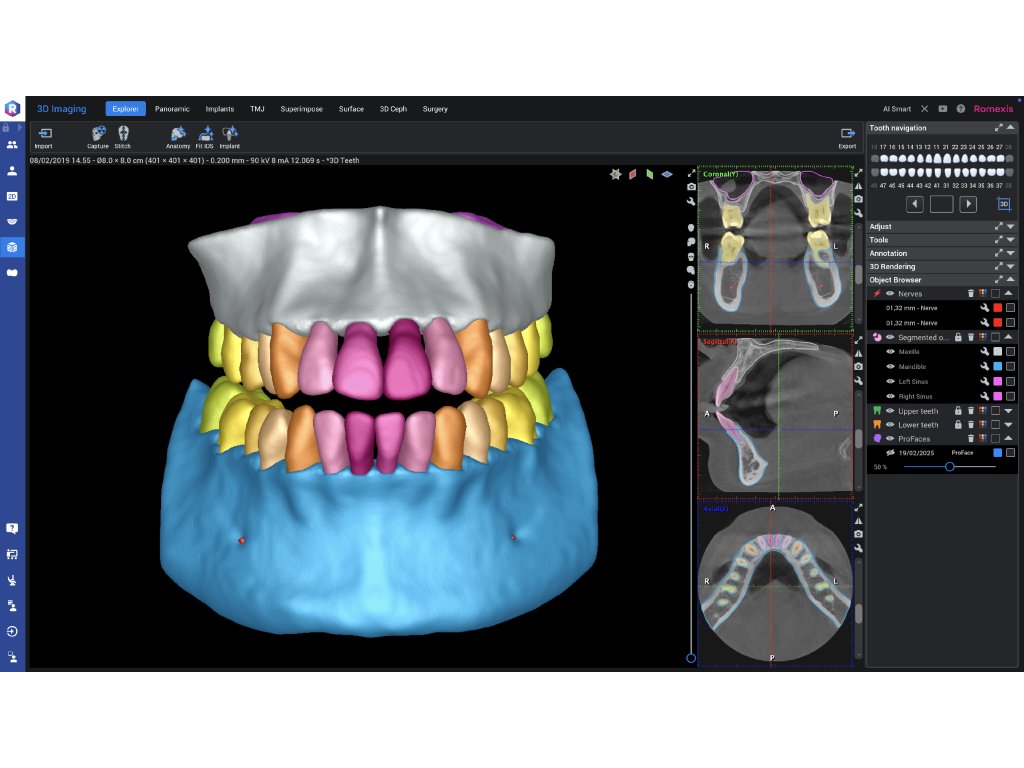This screenshot has height=768, width=1024.
Task: Go to next tooth with right arrow
Action: pyautogui.click(x=968, y=204)
